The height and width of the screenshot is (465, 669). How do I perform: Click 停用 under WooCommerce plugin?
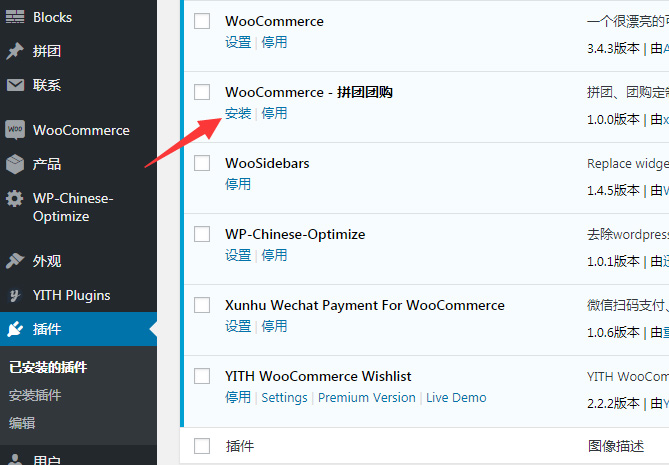coord(274,42)
